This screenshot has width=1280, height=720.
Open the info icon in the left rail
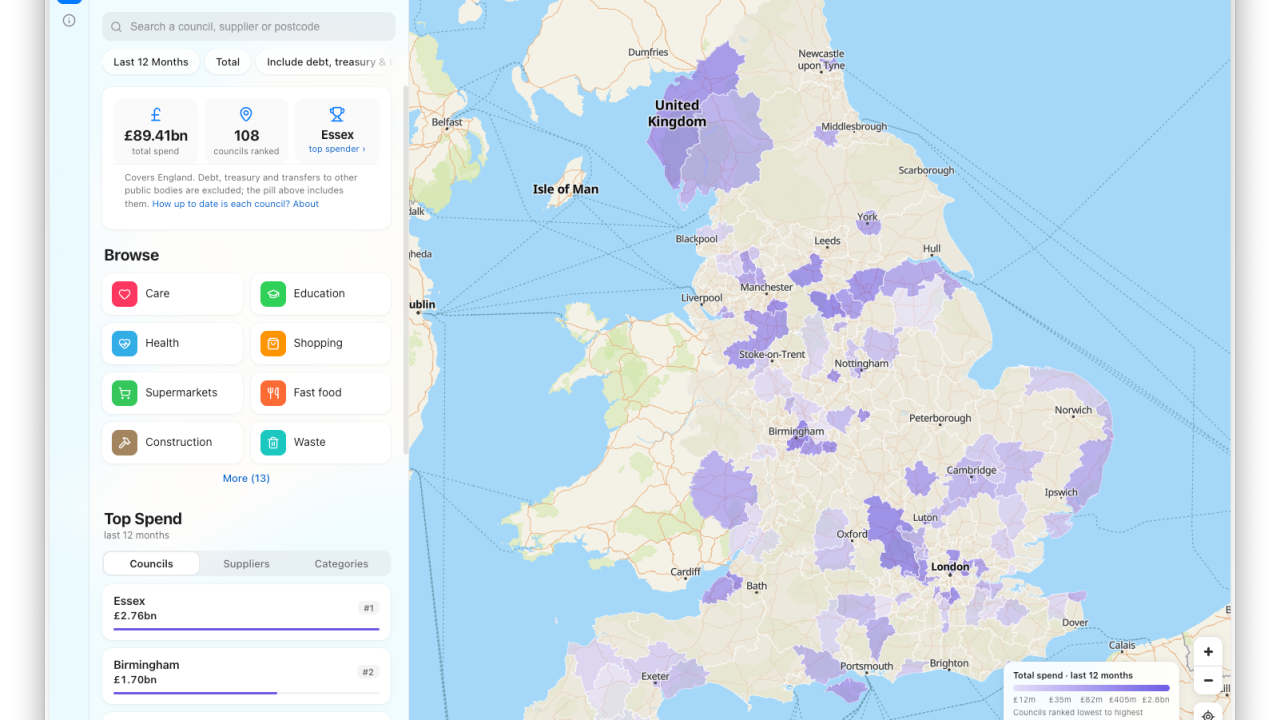coord(69,20)
